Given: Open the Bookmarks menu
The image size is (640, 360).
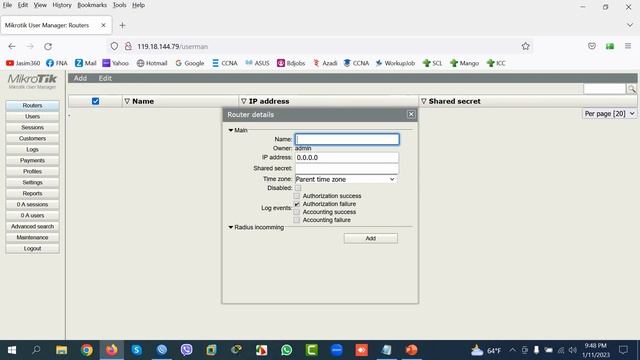Looking at the screenshot, I should [92, 5].
